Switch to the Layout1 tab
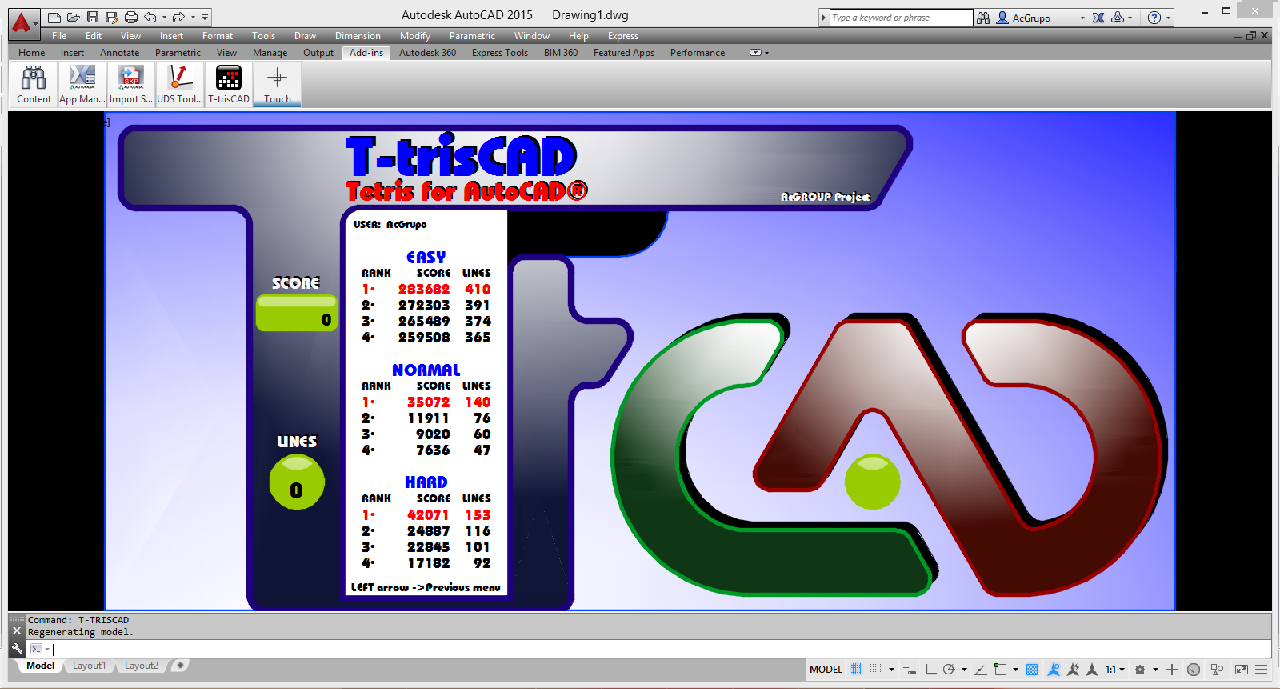 pyautogui.click(x=88, y=666)
